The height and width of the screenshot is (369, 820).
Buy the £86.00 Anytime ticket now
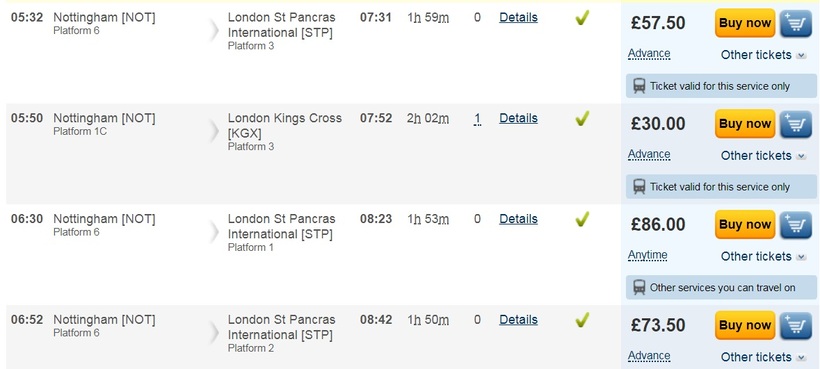pos(745,225)
